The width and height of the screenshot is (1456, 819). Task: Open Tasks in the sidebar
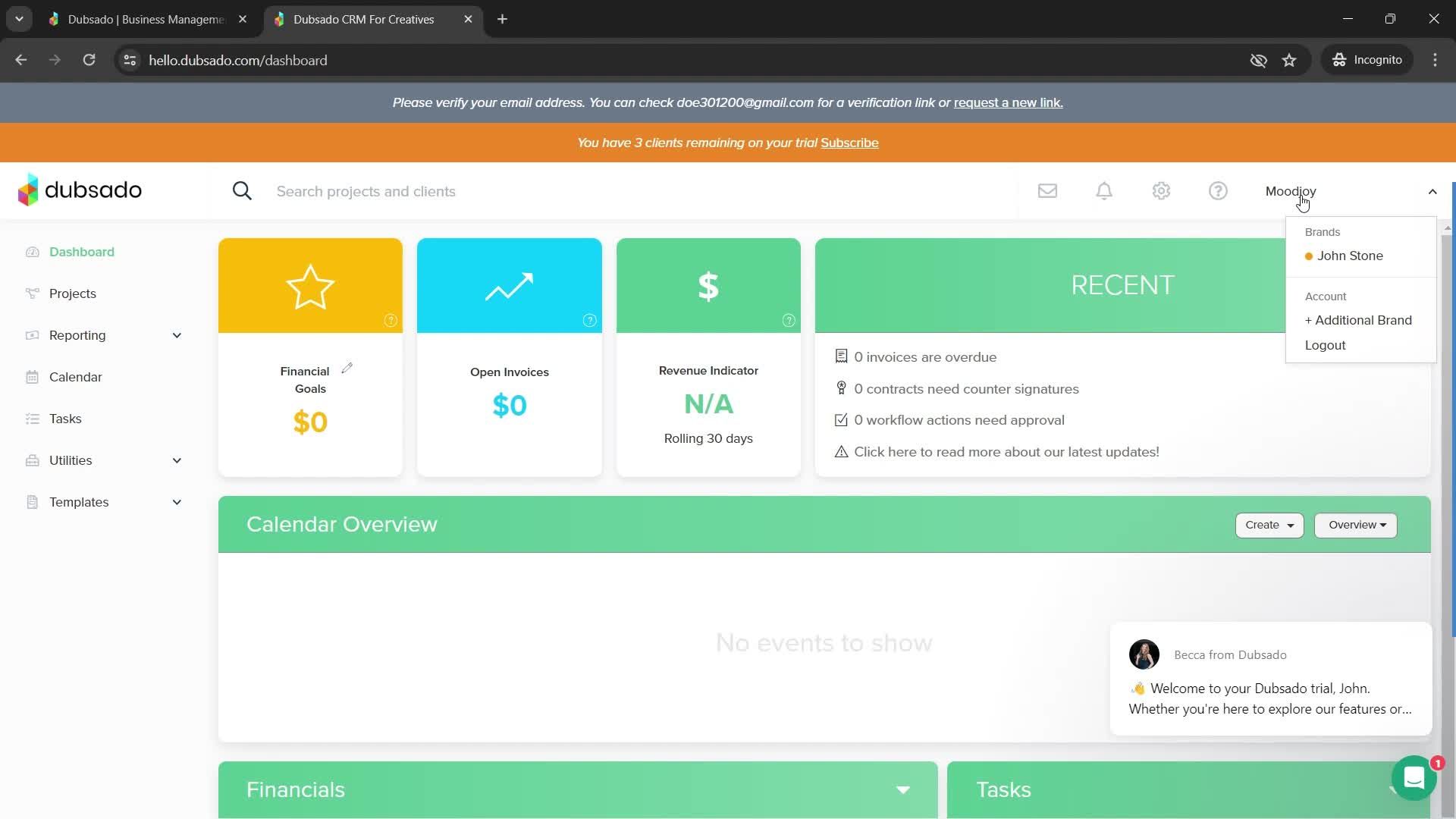[x=65, y=419]
